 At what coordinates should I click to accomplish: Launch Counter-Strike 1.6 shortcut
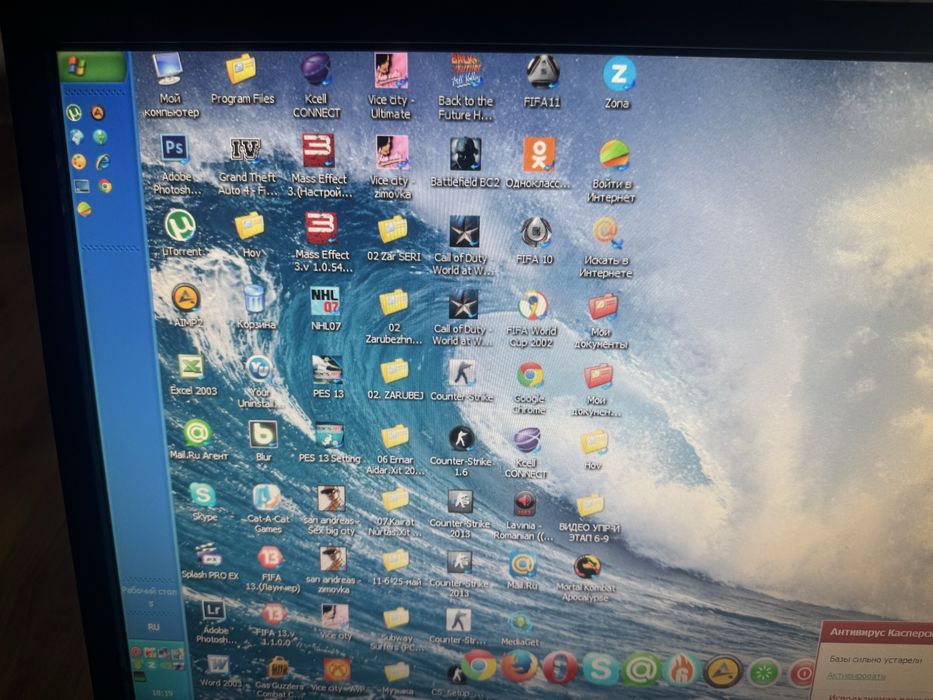(x=460, y=452)
